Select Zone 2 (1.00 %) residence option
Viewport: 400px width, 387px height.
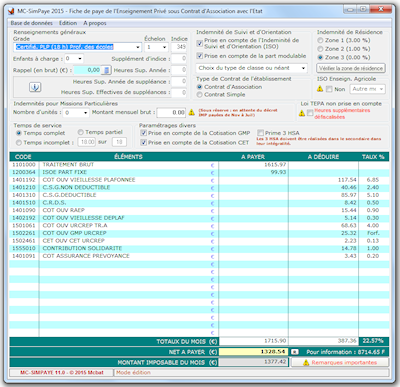click(320, 49)
